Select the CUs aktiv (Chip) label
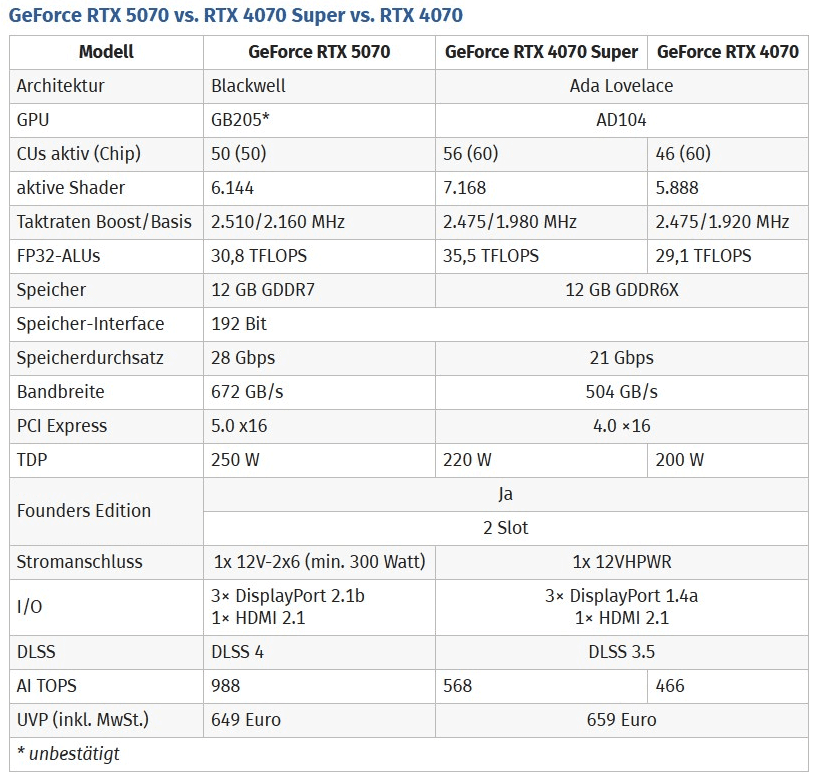This screenshot has height=774, width=819. pyautogui.click(x=79, y=154)
